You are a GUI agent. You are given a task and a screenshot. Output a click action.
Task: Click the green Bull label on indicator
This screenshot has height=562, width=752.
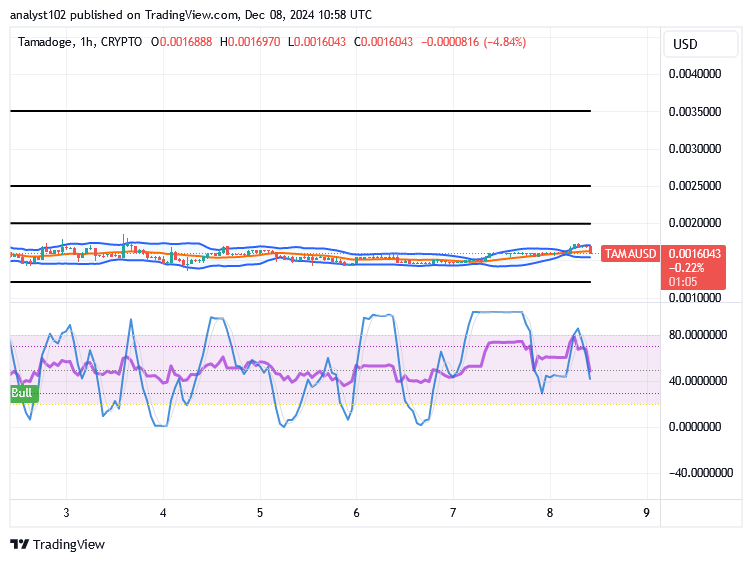22,393
